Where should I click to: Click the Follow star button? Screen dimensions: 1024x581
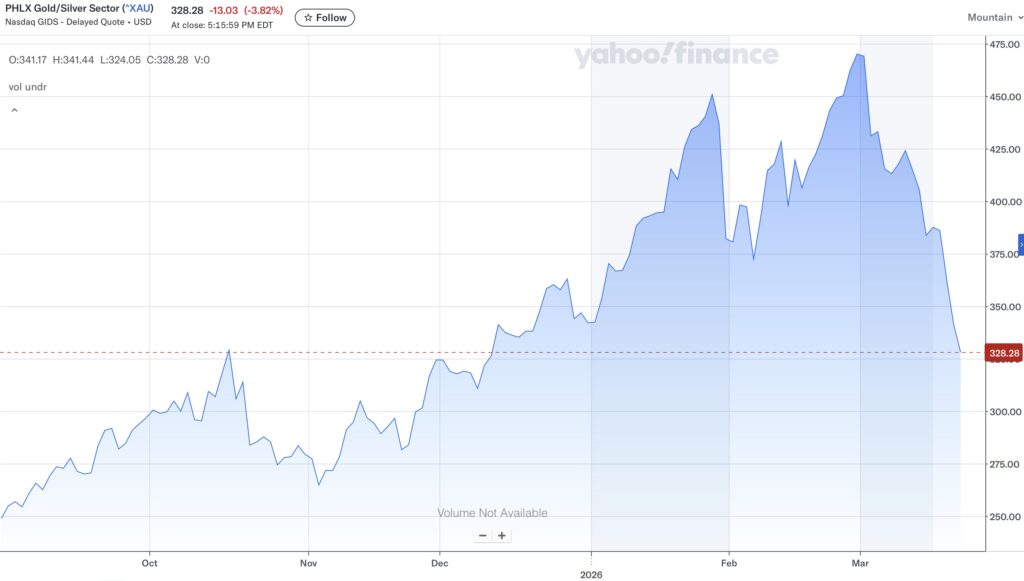(x=324, y=17)
